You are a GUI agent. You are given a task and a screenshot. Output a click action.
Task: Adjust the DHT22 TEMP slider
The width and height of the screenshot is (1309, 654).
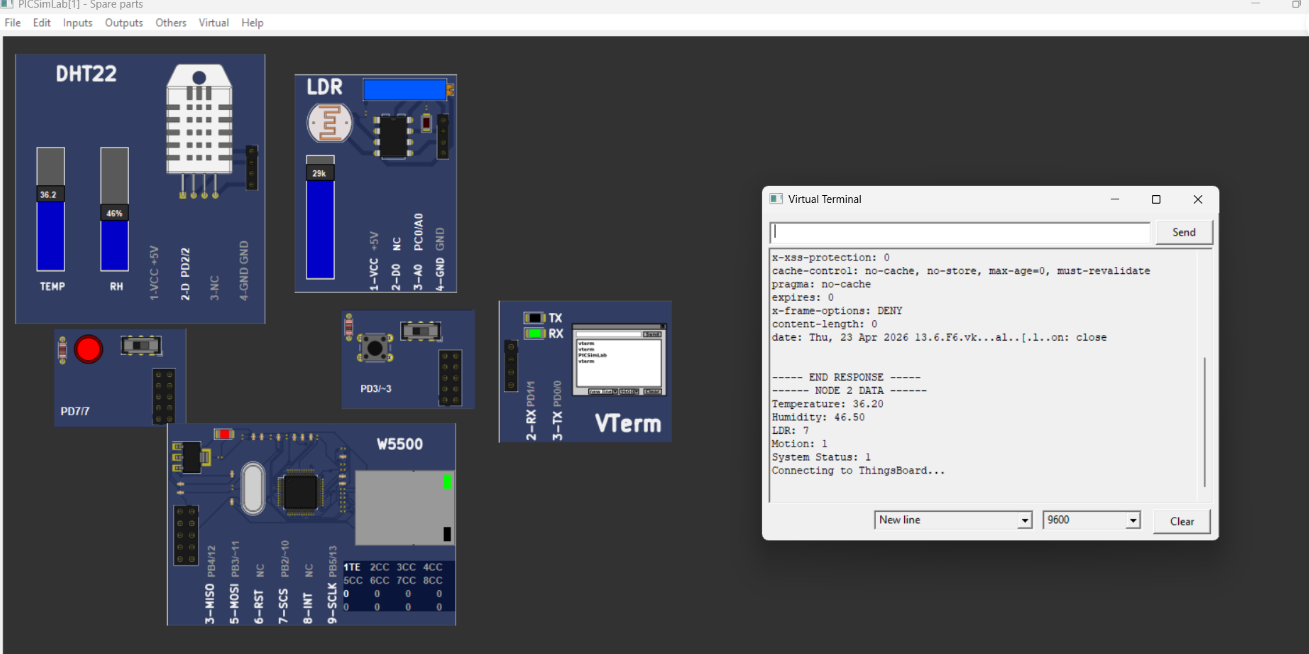[x=51, y=209]
